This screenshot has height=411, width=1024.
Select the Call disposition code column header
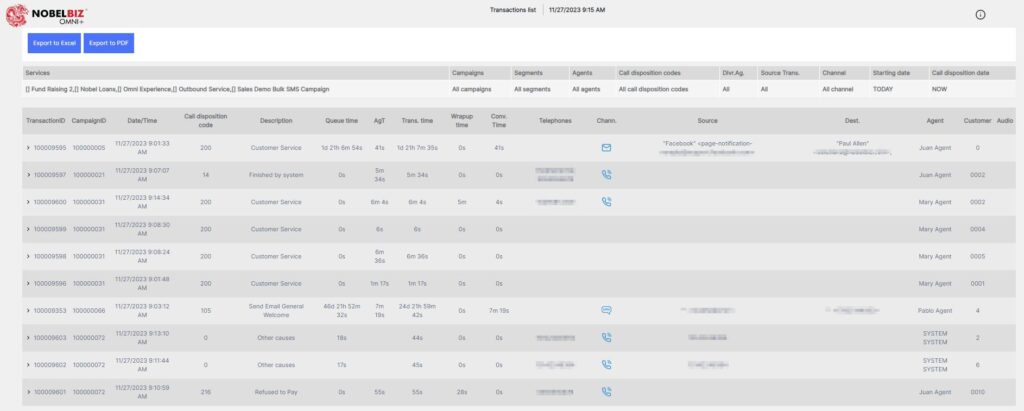(x=205, y=121)
